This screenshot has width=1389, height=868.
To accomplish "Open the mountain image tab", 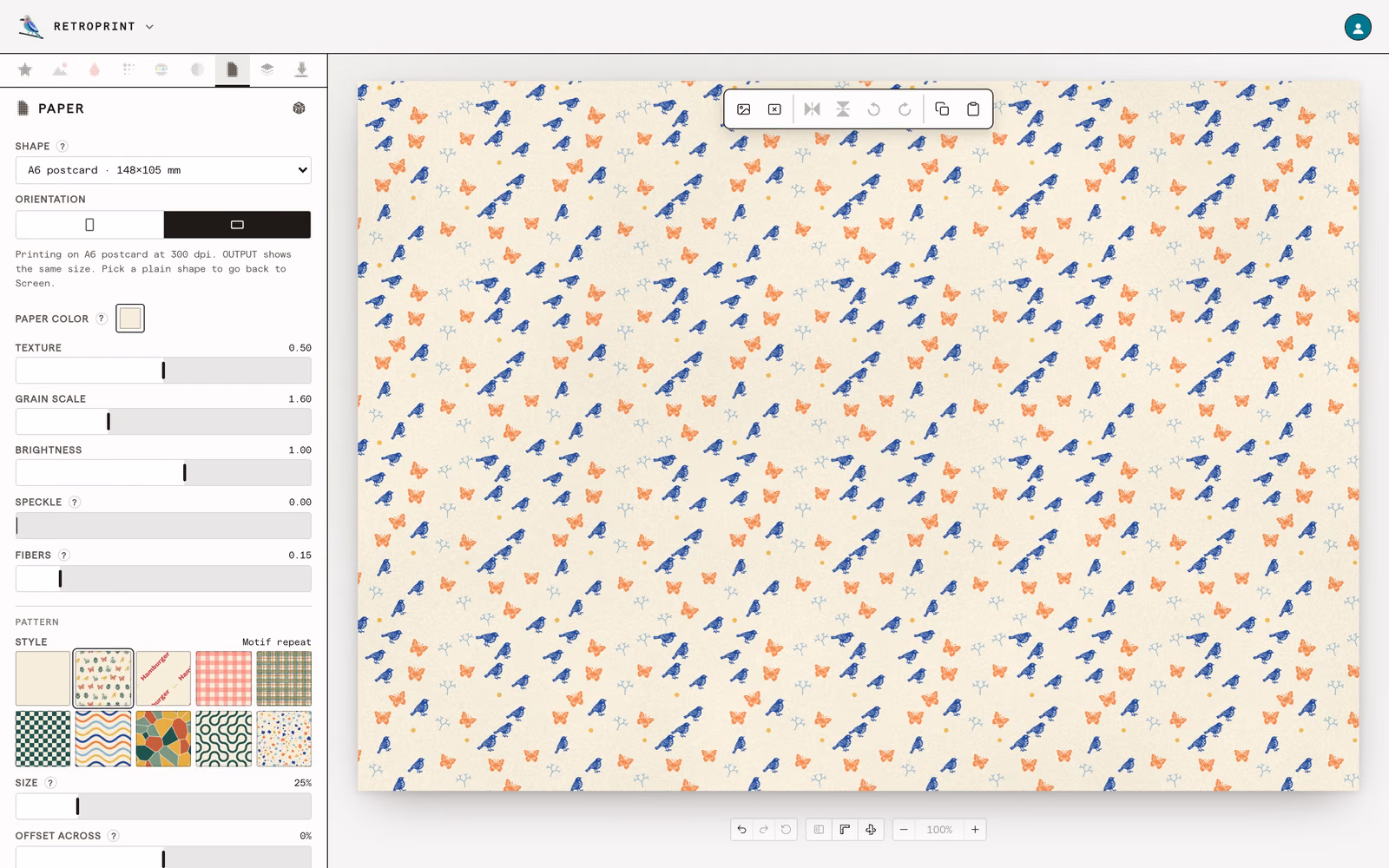I will pos(60,69).
